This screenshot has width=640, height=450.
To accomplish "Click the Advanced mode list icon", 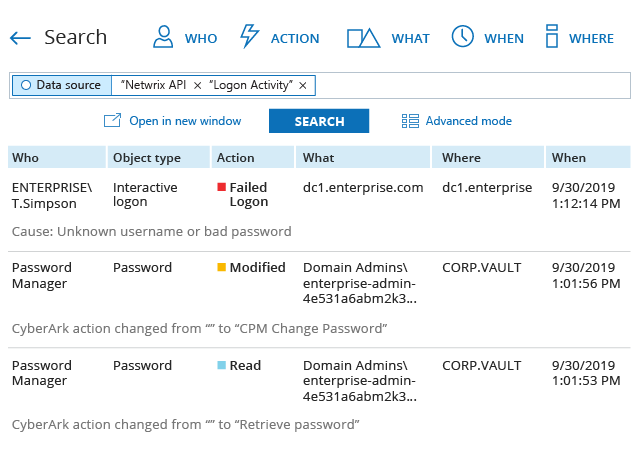I will [x=410, y=121].
